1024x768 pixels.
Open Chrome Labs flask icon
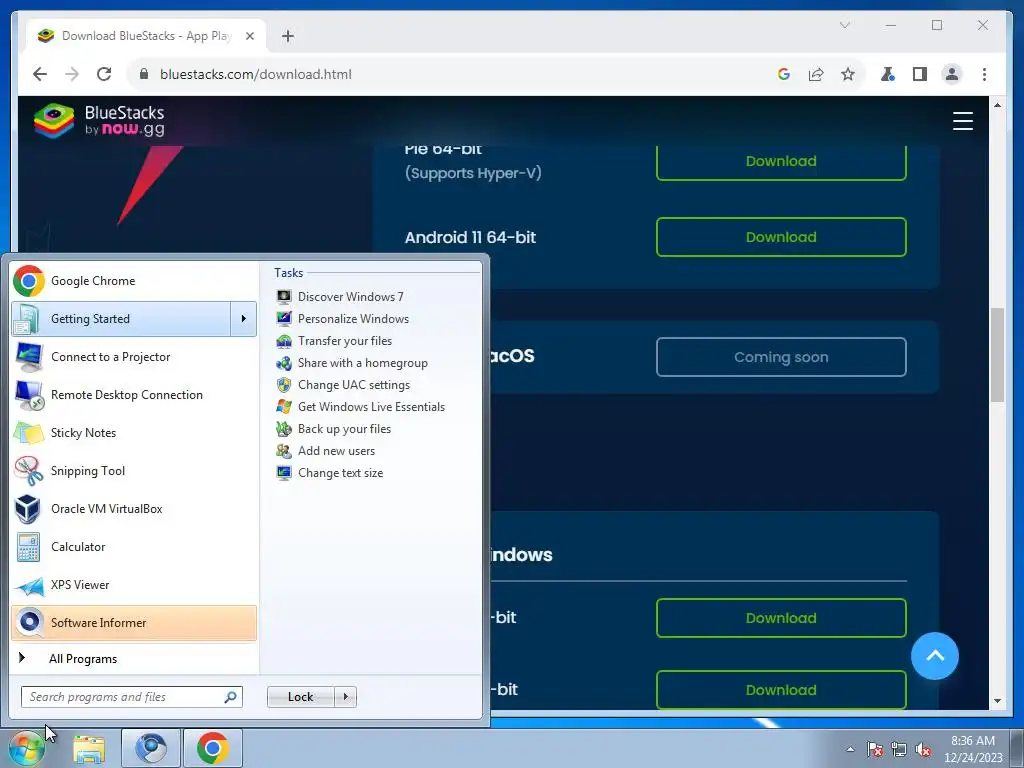pyautogui.click(x=888, y=74)
